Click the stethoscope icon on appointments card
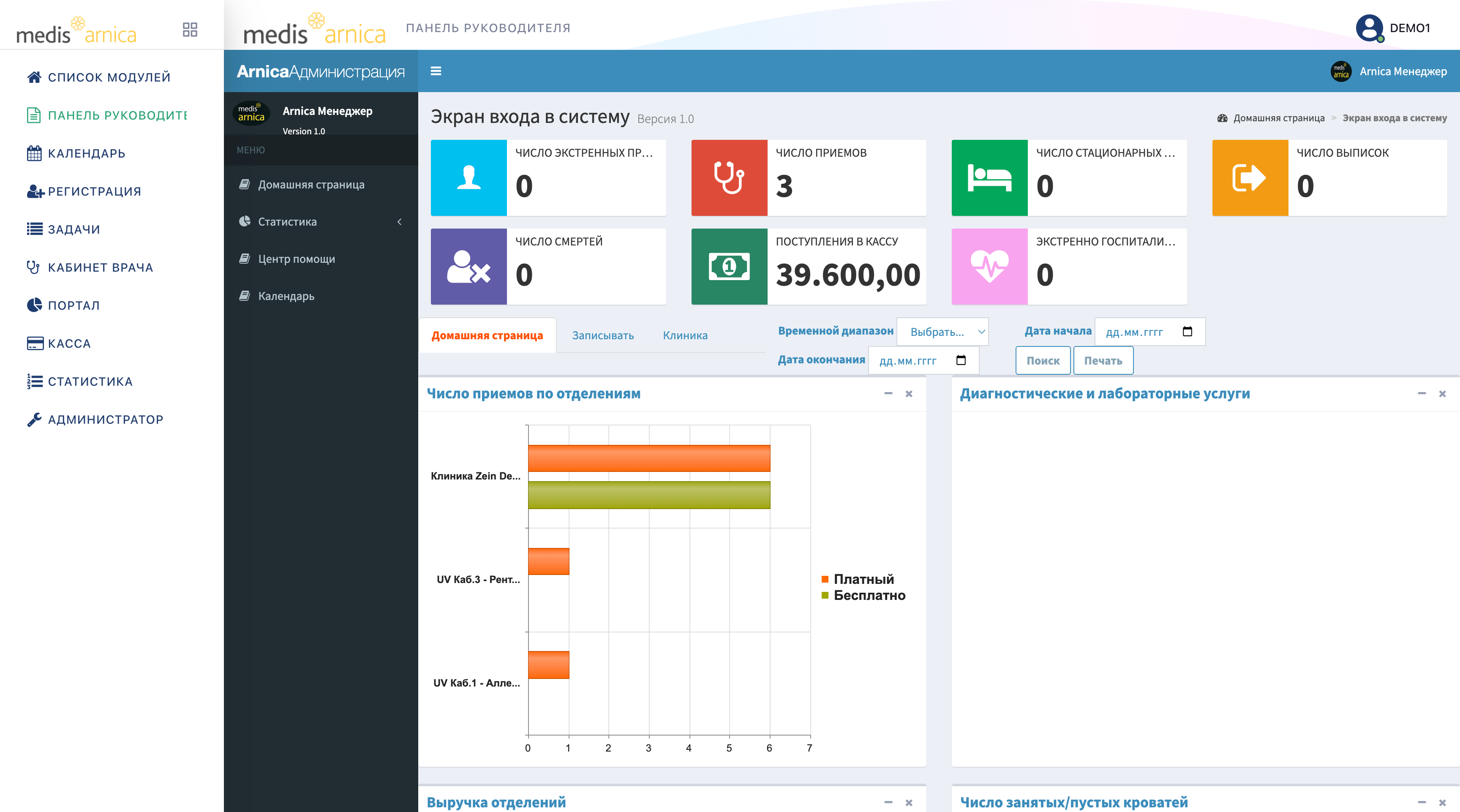Viewport: 1460px width, 812px height. pos(729,178)
